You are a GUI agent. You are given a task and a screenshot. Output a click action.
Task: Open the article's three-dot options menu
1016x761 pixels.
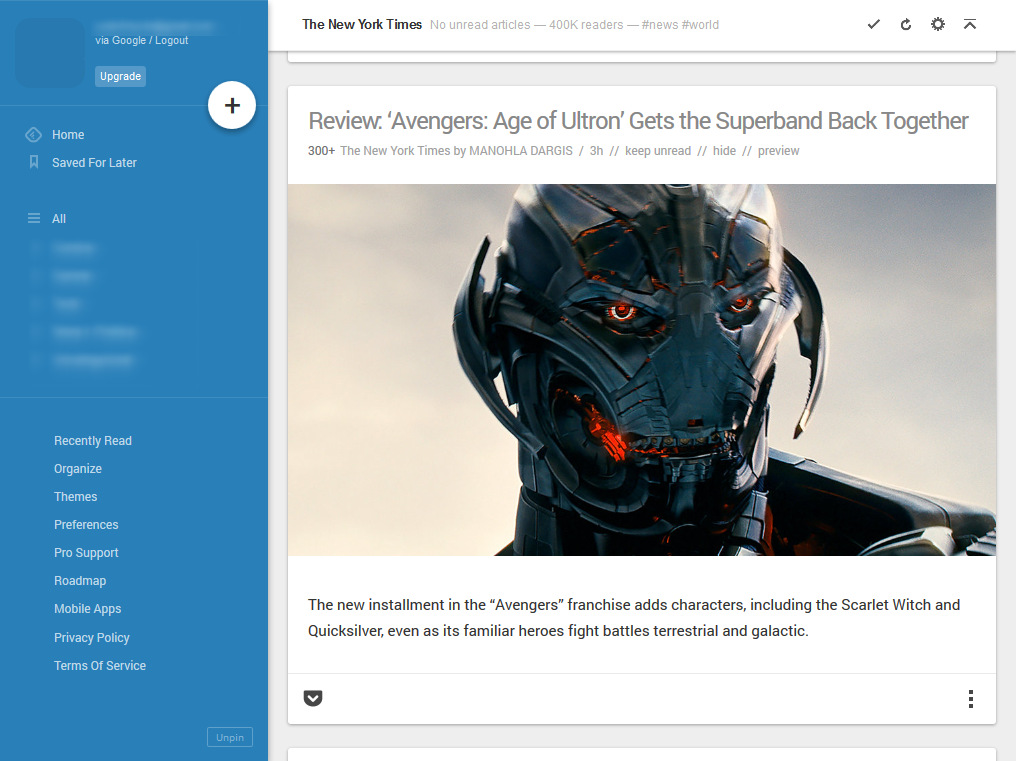click(x=970, y=698)
